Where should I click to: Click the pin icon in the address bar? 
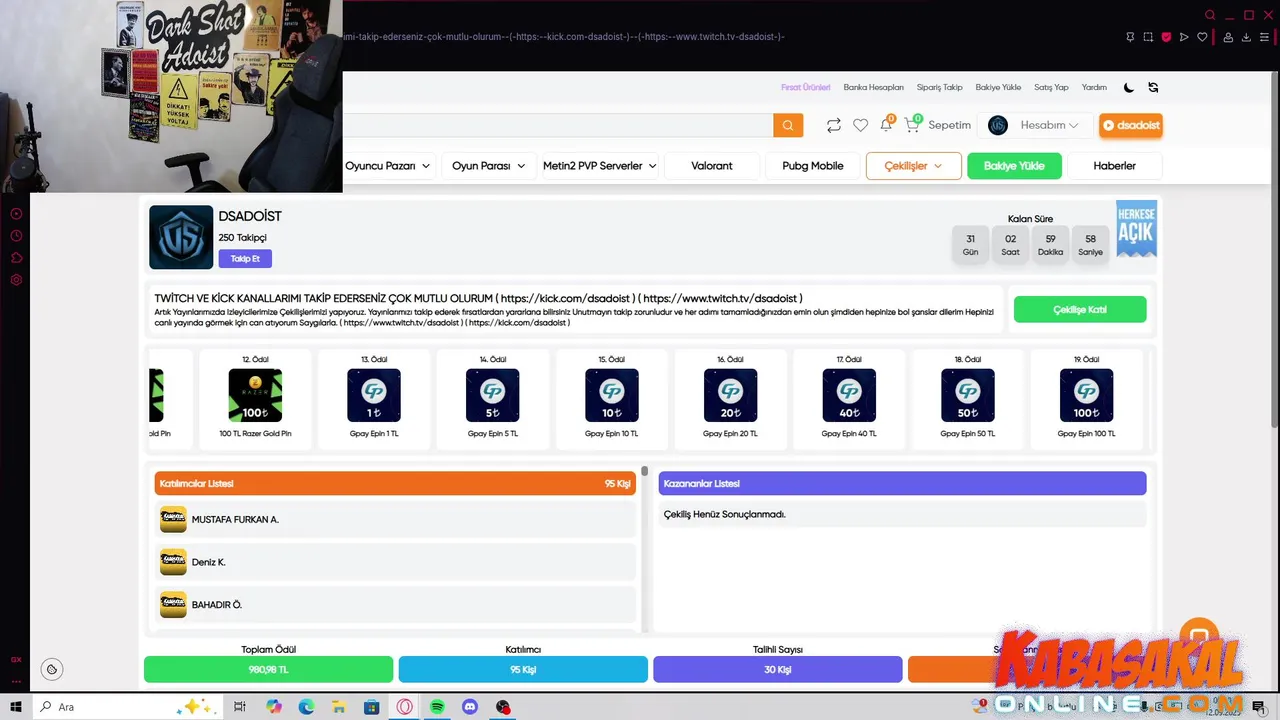tap(1130, 37)
